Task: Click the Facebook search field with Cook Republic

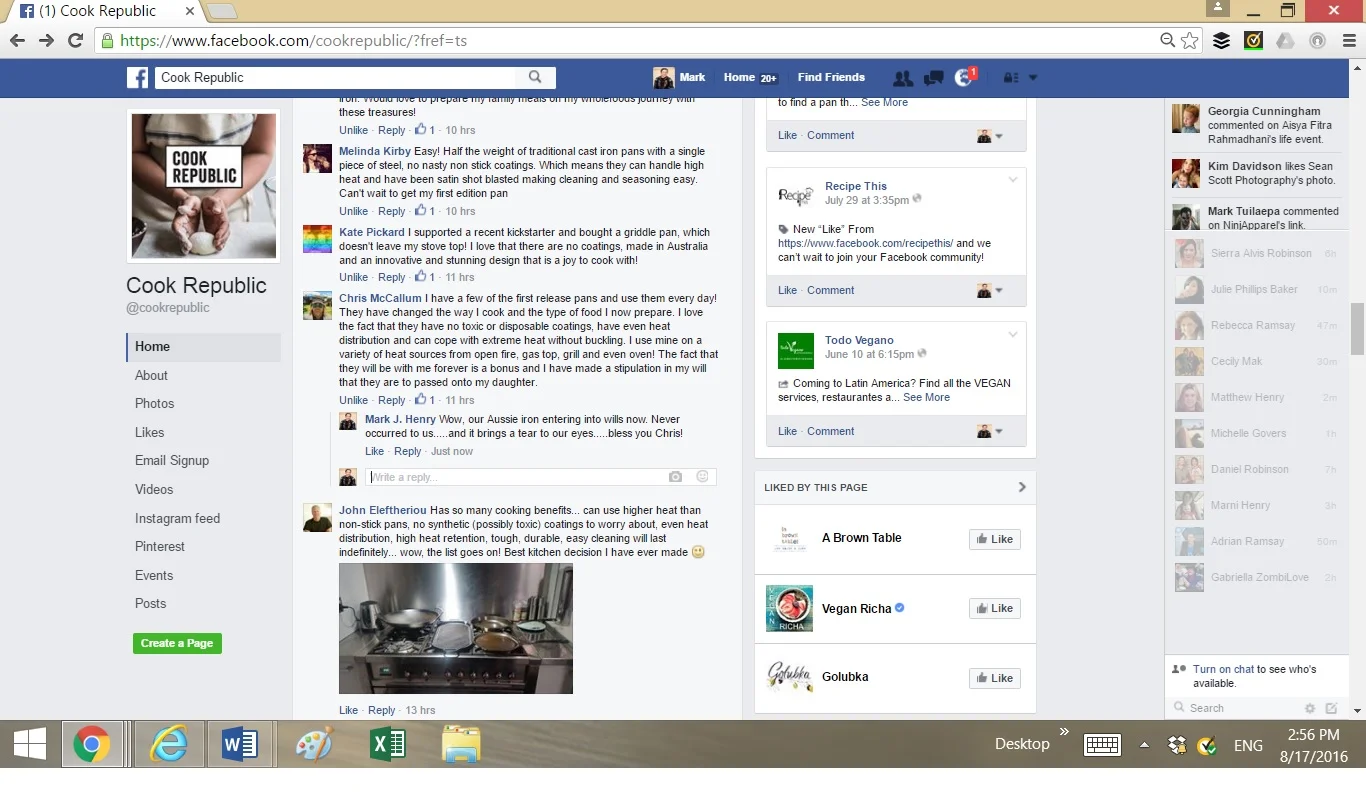Action: [336, 77]
